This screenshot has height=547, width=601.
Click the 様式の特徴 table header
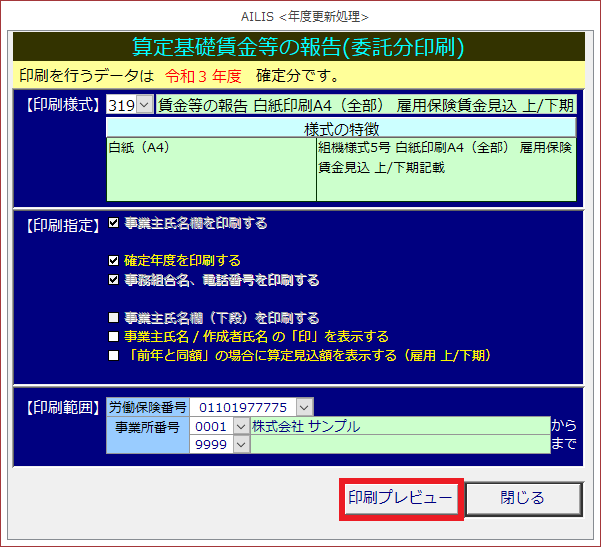(x=341, y=128)
